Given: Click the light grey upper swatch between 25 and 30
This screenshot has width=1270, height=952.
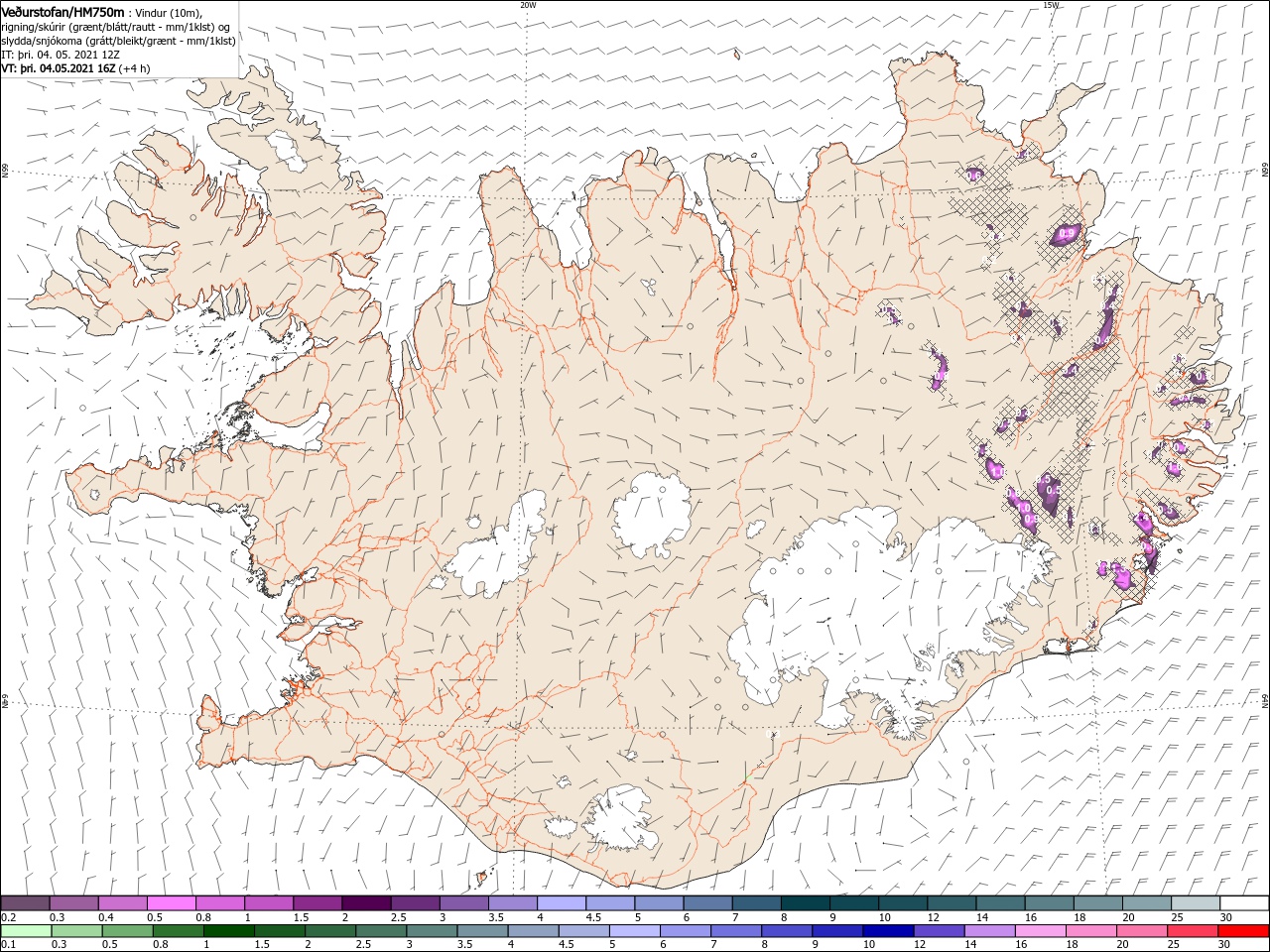Looking at the screenshot, I should pyautogui.click(x=1196, y=902).
